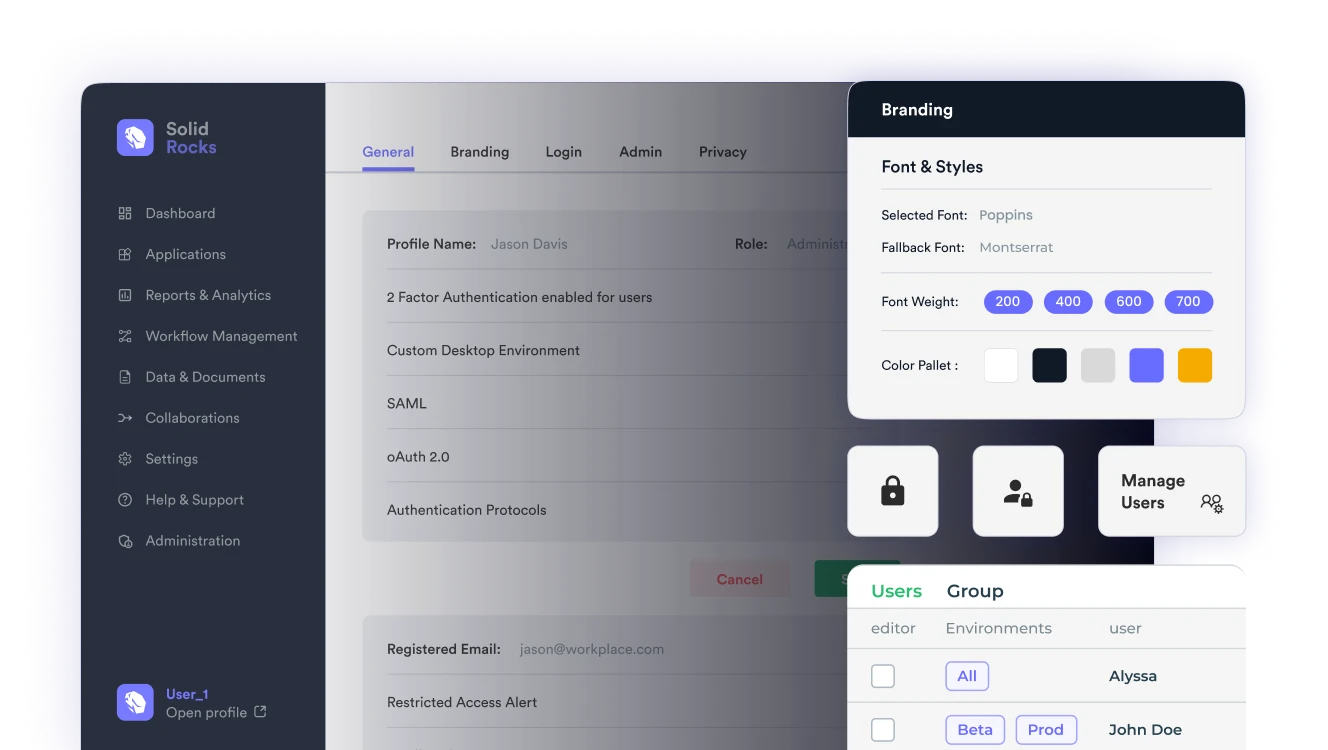Click the User_1 account name
The width and height of the screenshot is (1328, 750).
click(x=187, y=694)
